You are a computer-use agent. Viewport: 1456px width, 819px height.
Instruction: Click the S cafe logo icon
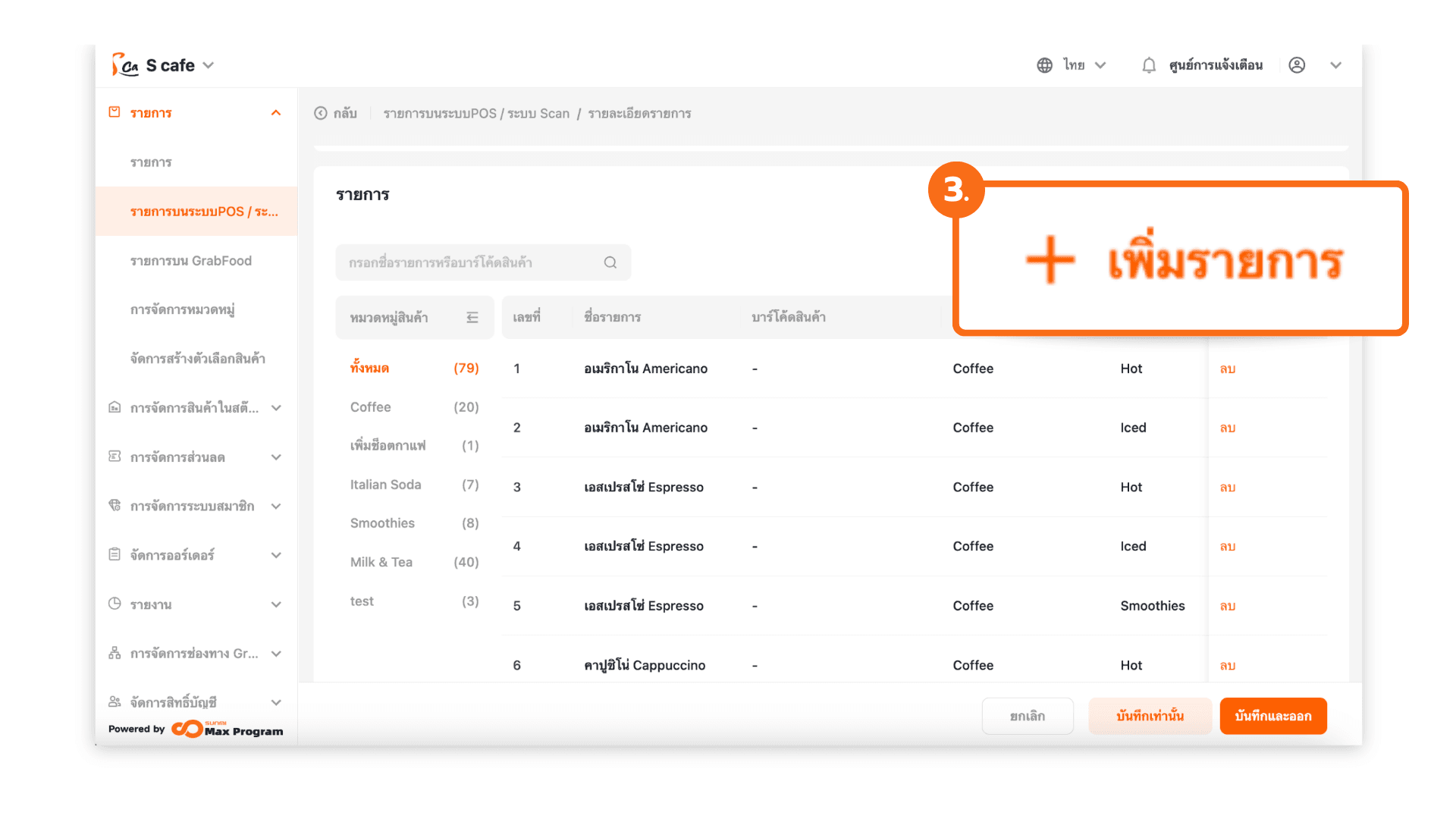coord(124,65)
